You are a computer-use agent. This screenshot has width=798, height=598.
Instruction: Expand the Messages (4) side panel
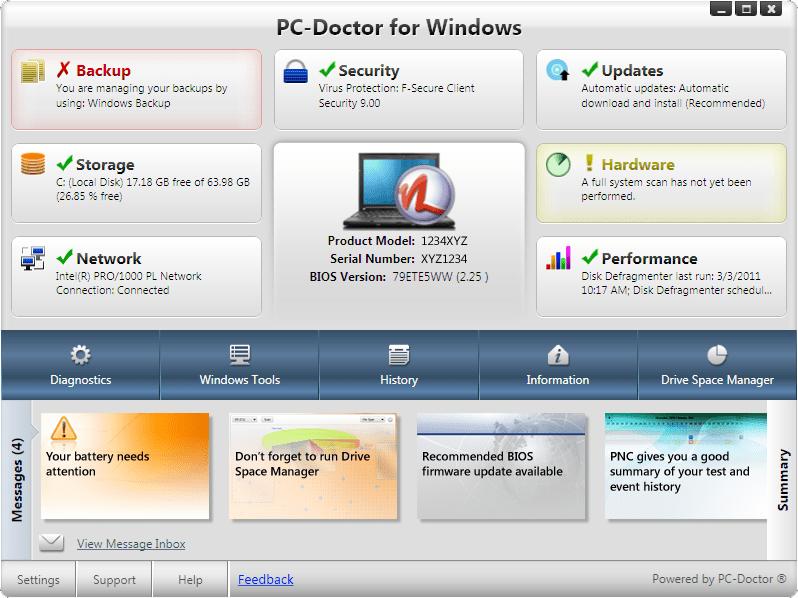coord(17,482)
